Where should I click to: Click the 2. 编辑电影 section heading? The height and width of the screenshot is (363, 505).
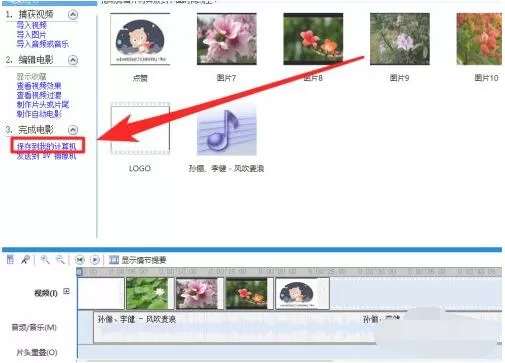click(x=29, y=60)
